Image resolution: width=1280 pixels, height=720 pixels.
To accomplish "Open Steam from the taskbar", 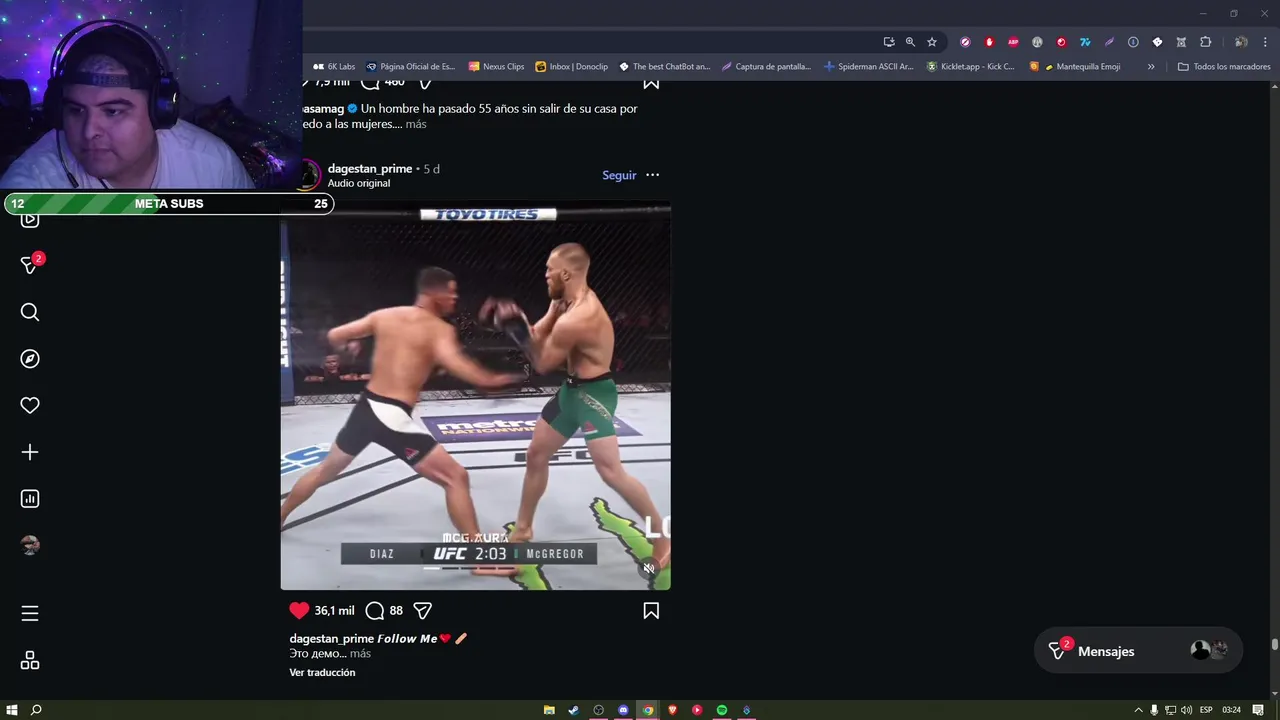I will (573, 710).
